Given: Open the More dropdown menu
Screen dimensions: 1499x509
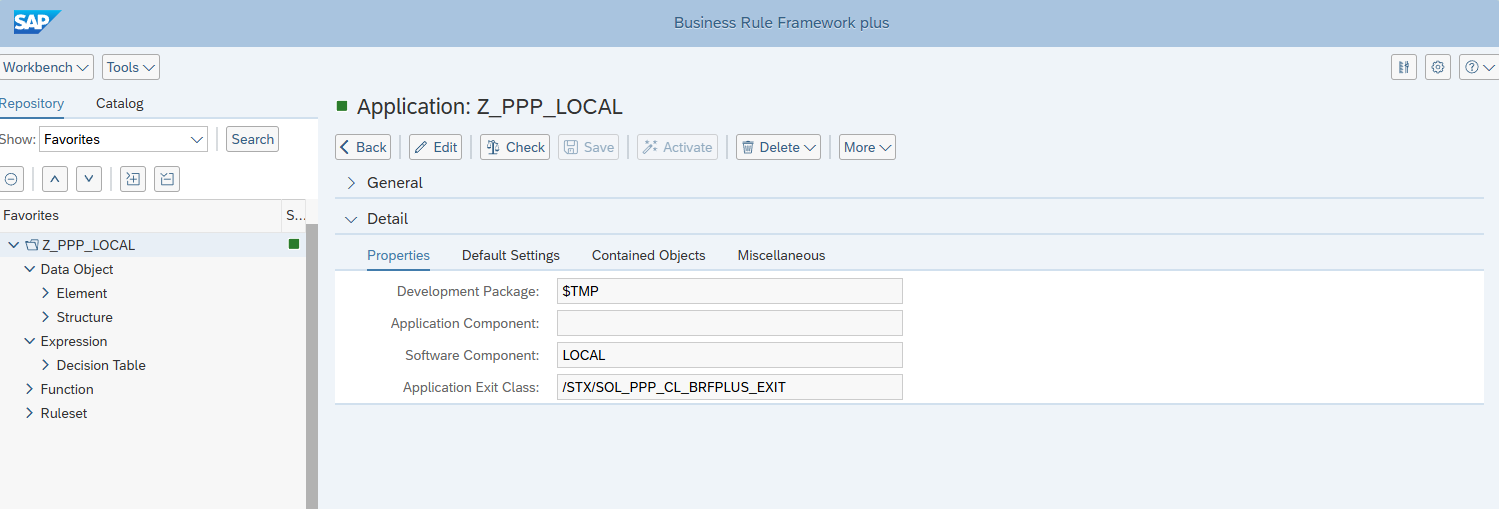Looking at the screenshot, I should (x=867, y=147).
